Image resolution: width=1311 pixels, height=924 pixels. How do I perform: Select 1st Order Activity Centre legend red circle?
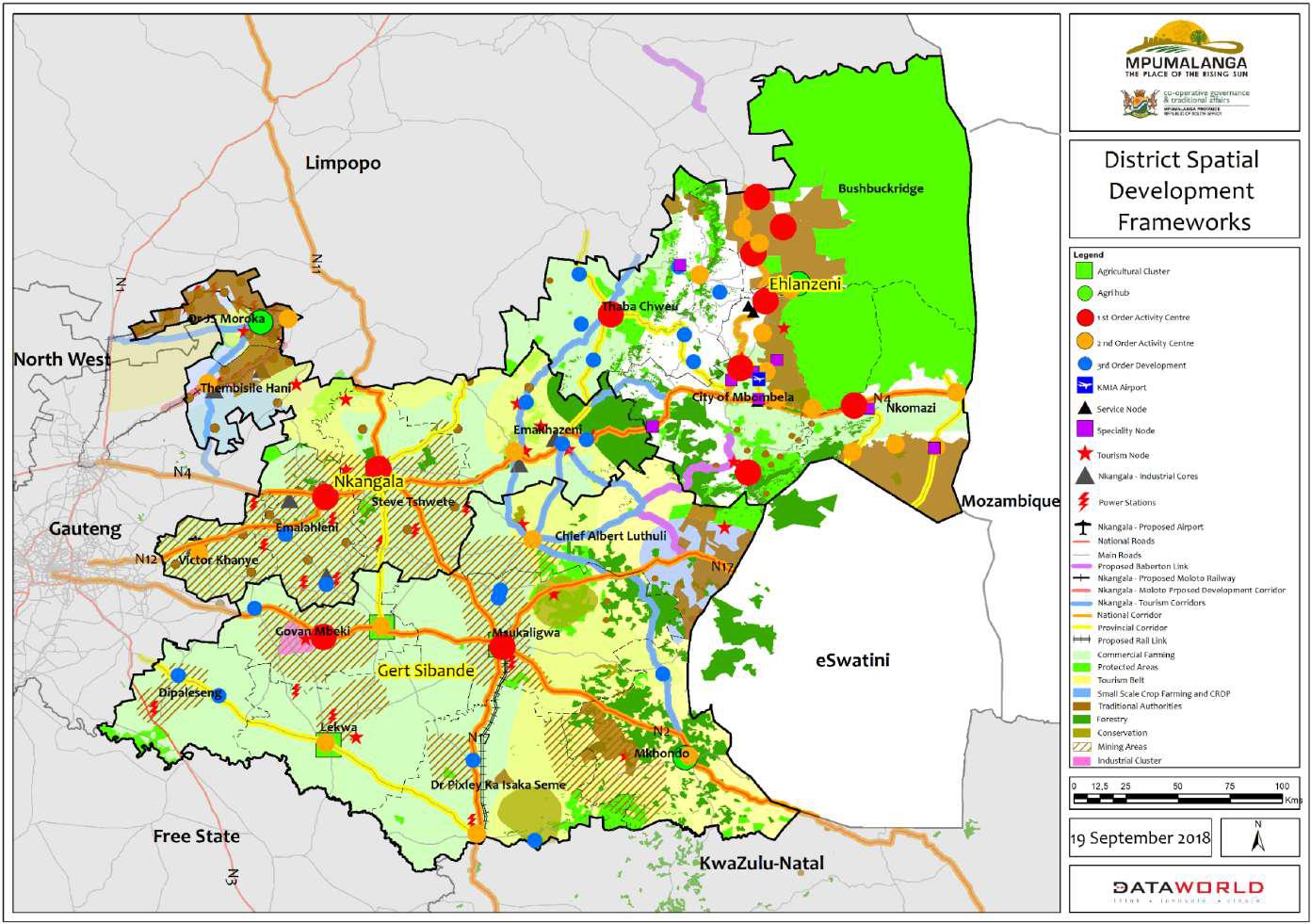tap(1085, 317)
